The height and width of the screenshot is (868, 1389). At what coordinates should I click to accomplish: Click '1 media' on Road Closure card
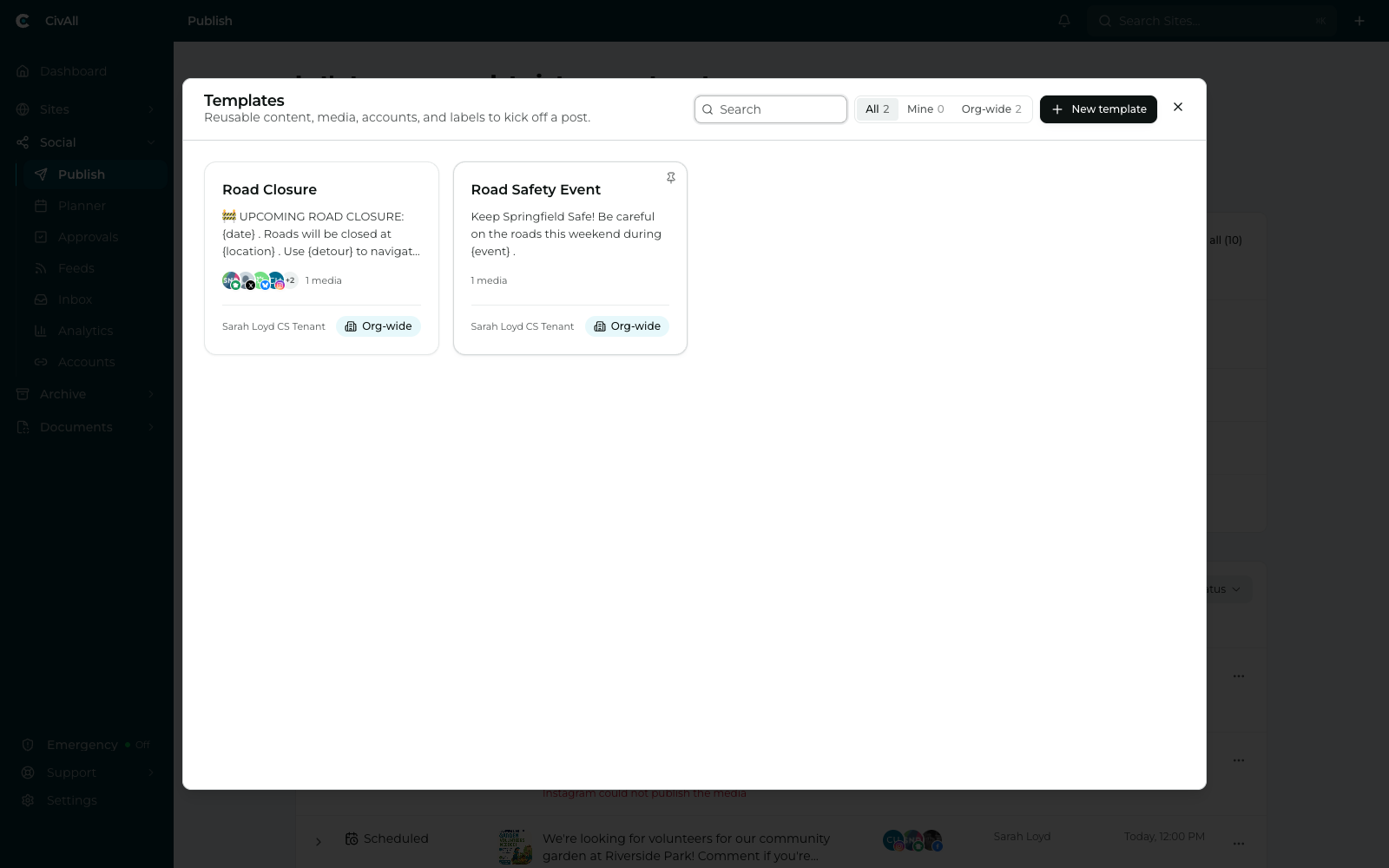(324, 280)
